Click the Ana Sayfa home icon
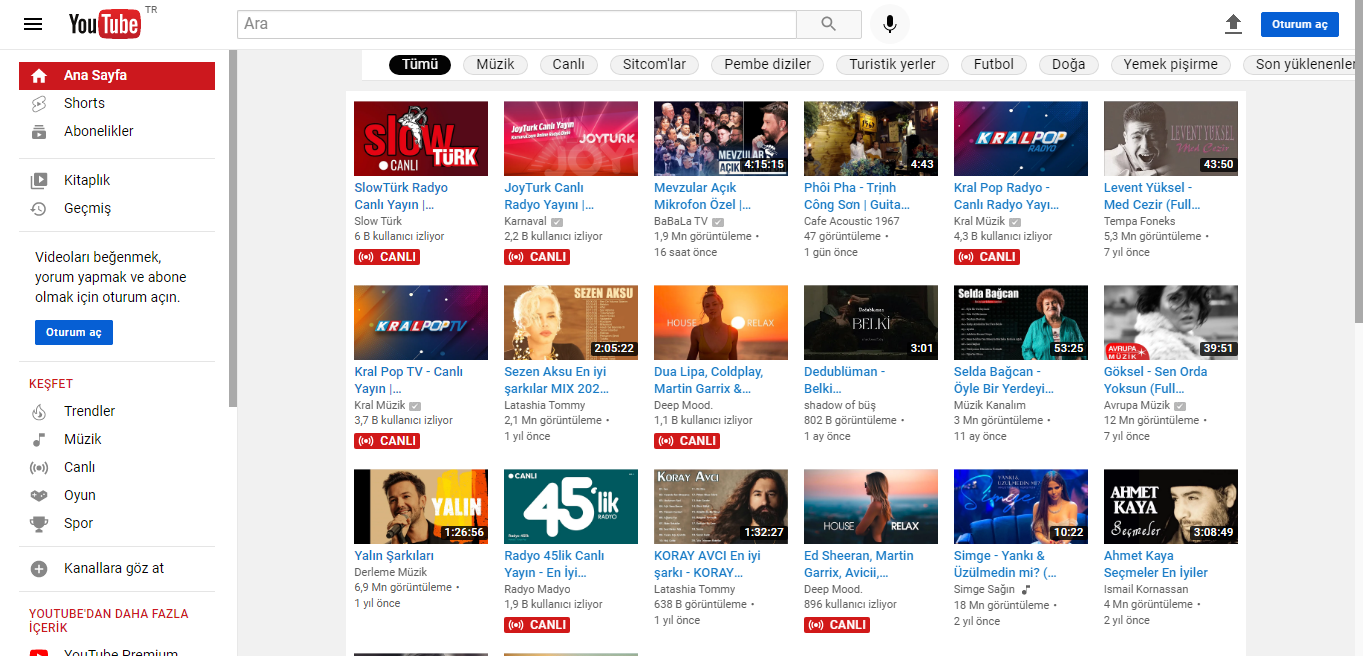This screenshot has height=656, width=1363. (x=39, y=76)
